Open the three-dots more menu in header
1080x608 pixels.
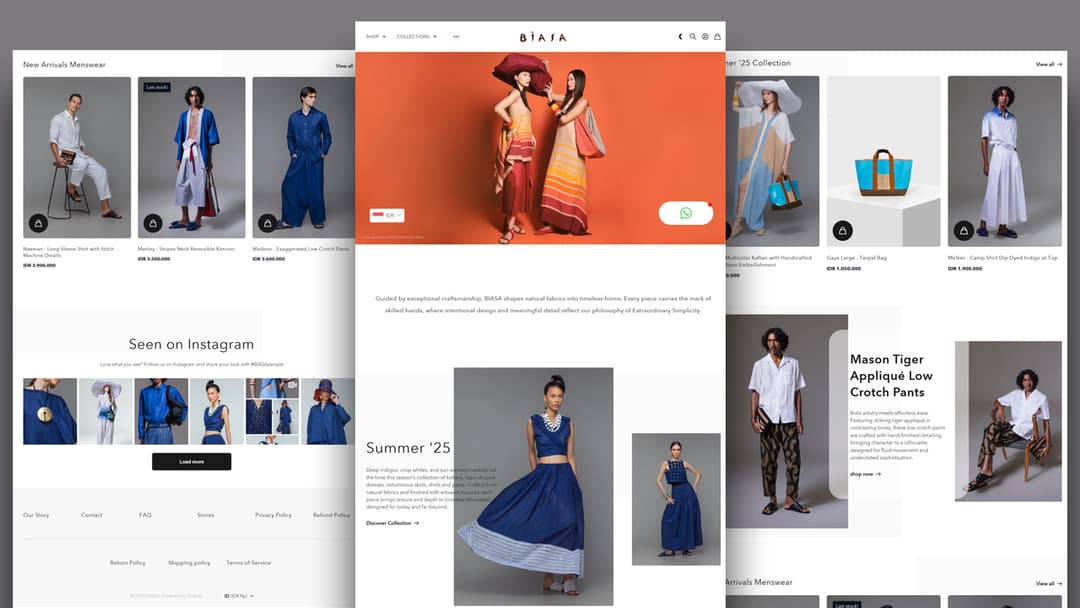coord(456,37)
